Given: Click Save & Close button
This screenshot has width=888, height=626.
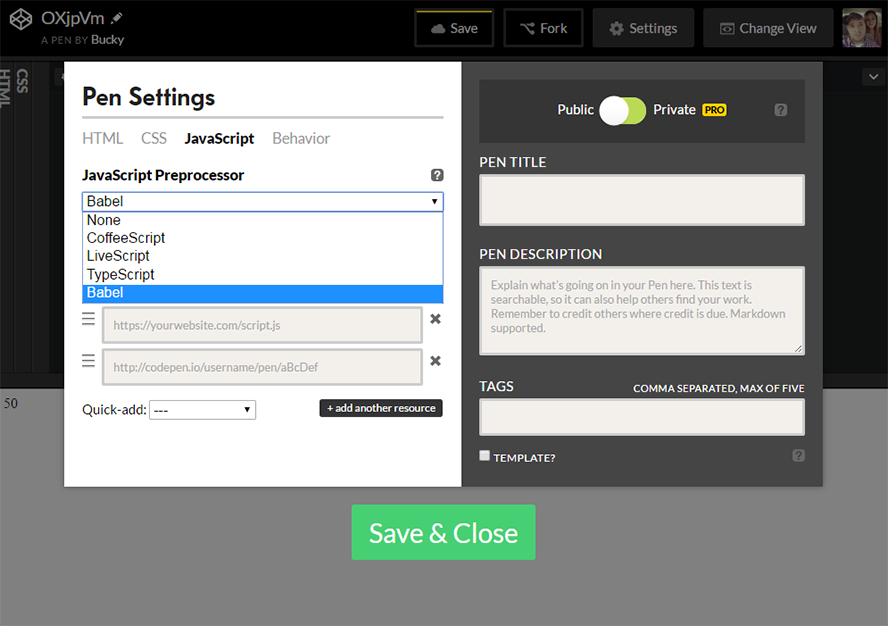Looking at the screenshot, I should point(443,533).
